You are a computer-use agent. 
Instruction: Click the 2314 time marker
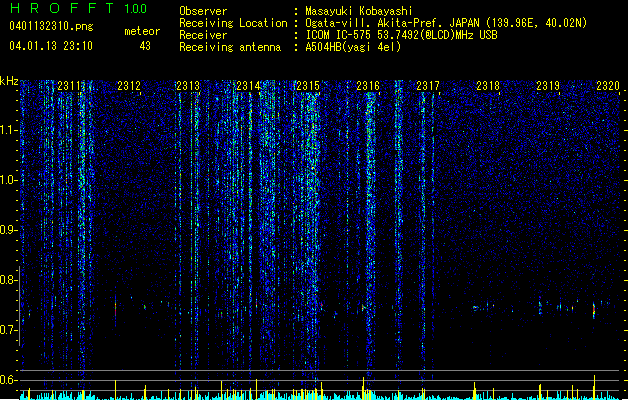click(248, 86)
